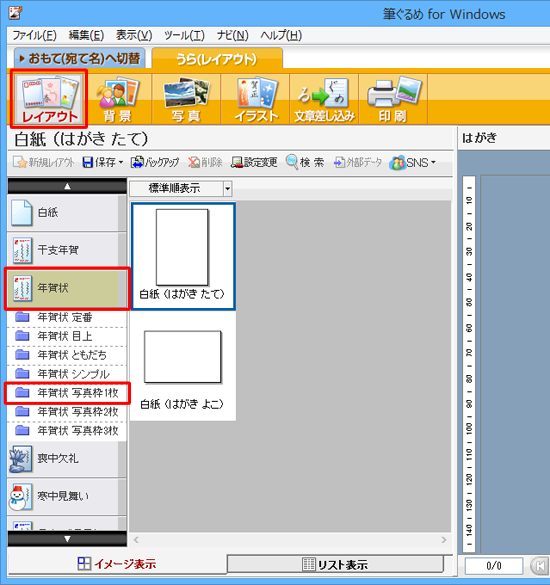Image resolution: width=550 pixels, height=585 pixels.
Task: Click the 外部データ toolbar button
Action: (x=358, y=162)
